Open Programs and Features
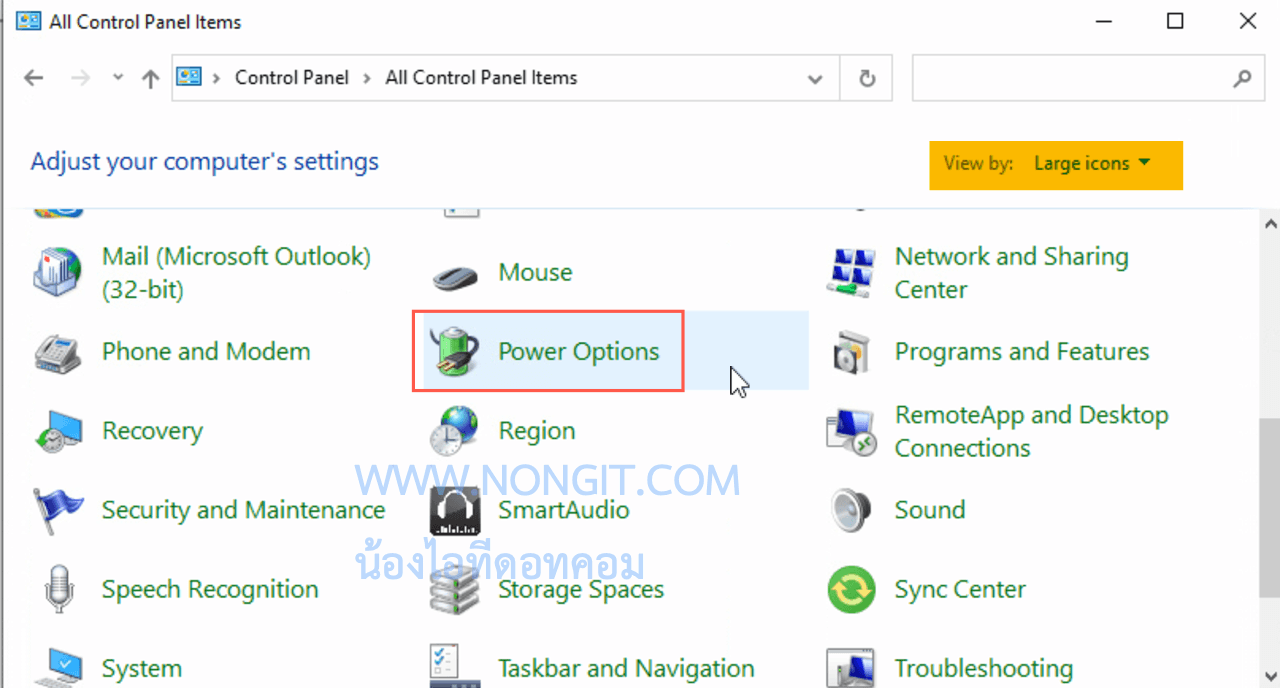 (x=1021, y=351)
